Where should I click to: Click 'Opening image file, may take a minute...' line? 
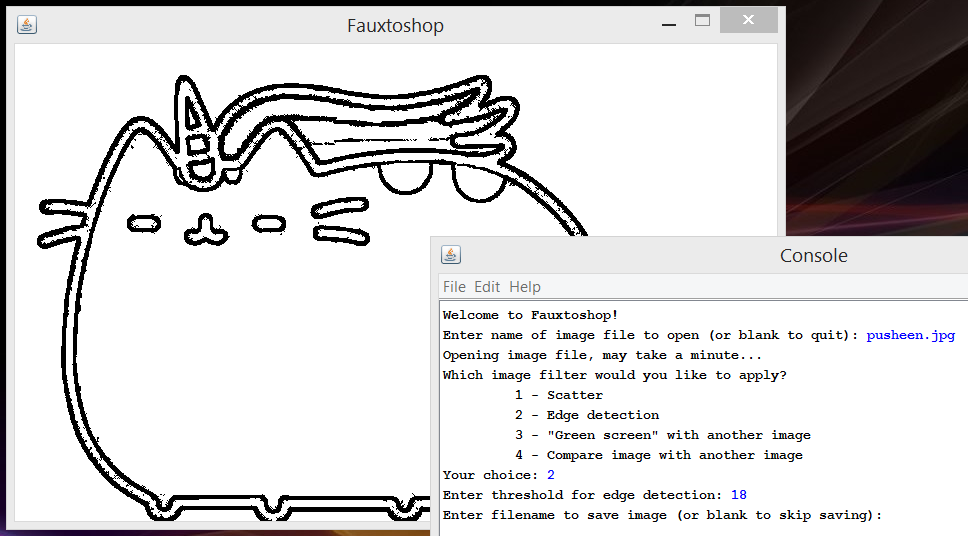(x=602, y=355)
